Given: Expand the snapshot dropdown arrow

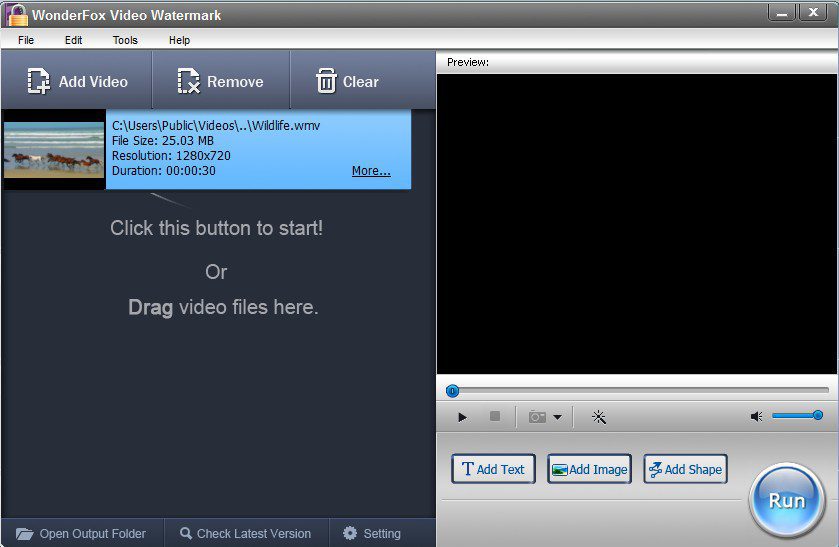Looking at the screenshot, I should [x=558, y=417].
